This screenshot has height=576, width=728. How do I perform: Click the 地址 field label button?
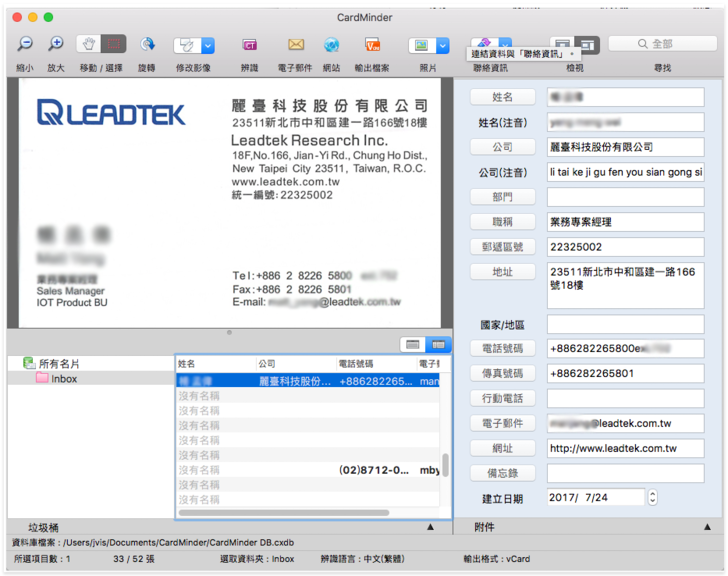tap(503, 272)
